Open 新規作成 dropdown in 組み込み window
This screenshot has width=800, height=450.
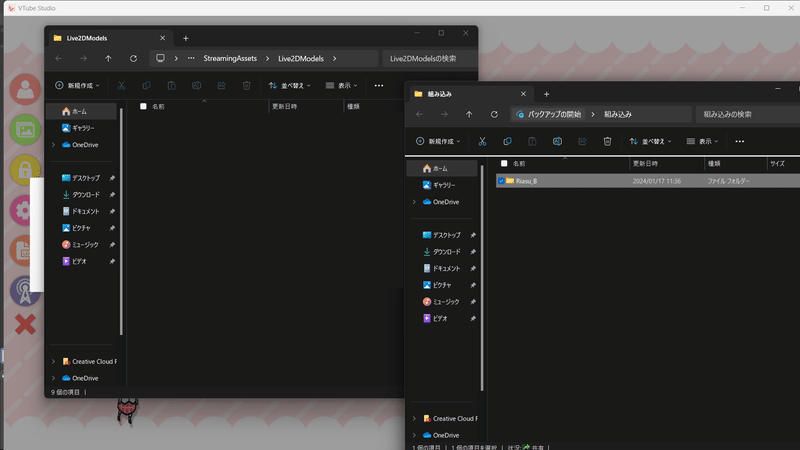[x=438, y=141]
